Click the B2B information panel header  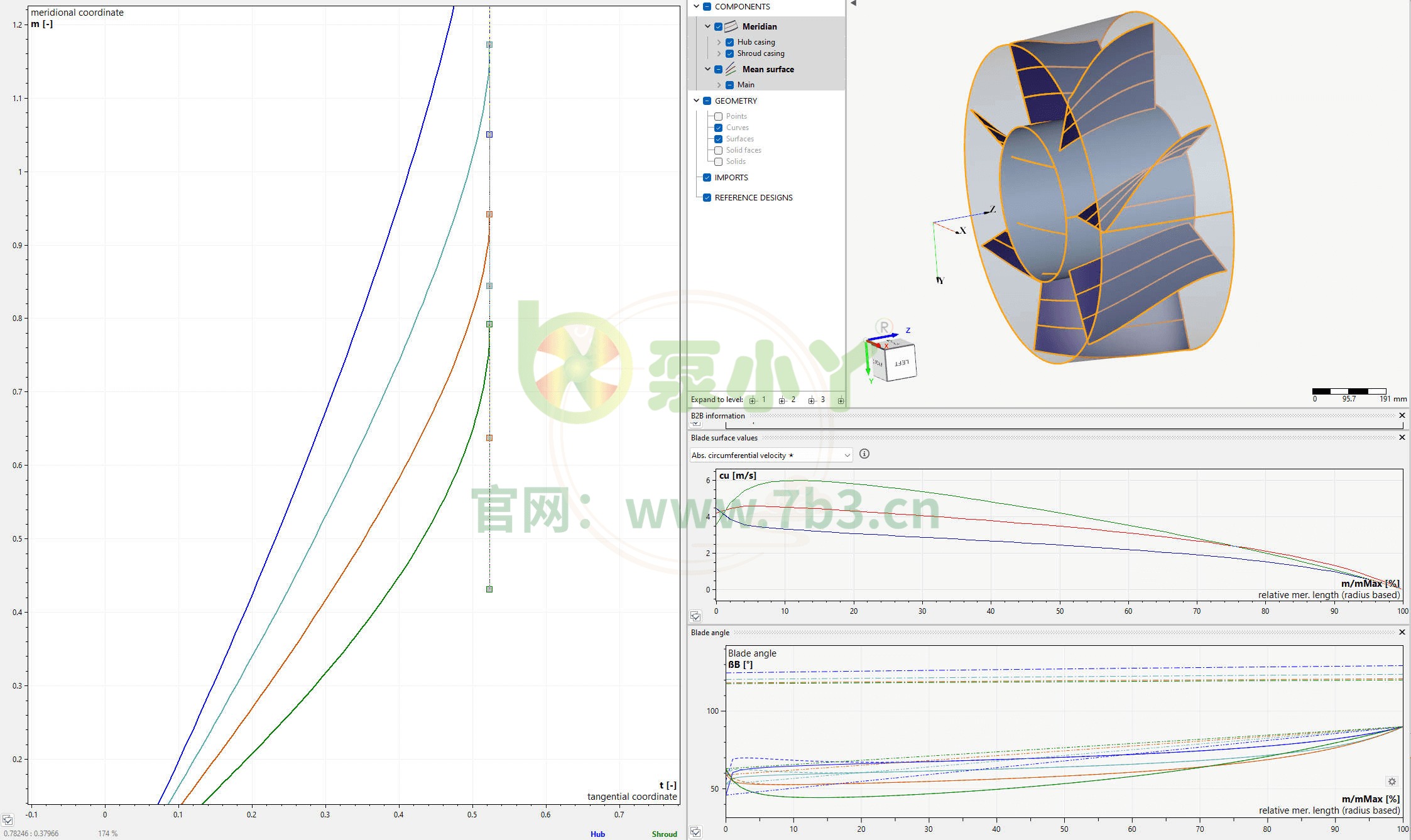click(718, 416)
